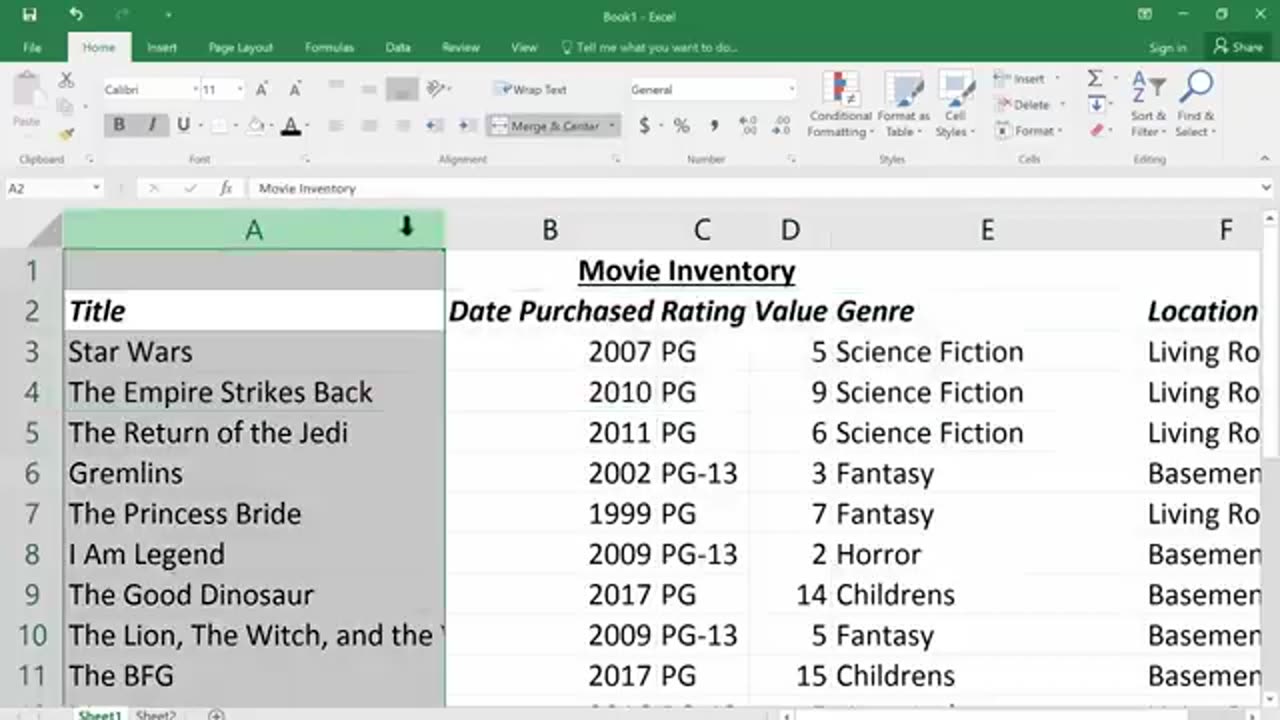The image size is (1280, 720).
Task: Click the Share button
Action: point(1237,47)
